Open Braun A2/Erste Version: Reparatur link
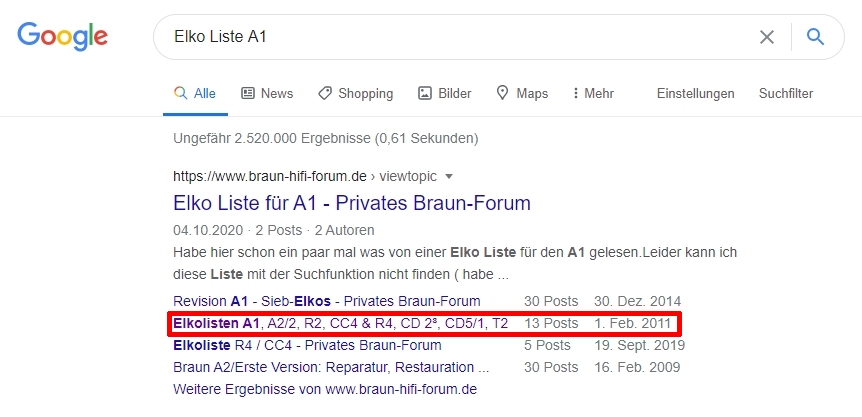 [x=331, y=367]
